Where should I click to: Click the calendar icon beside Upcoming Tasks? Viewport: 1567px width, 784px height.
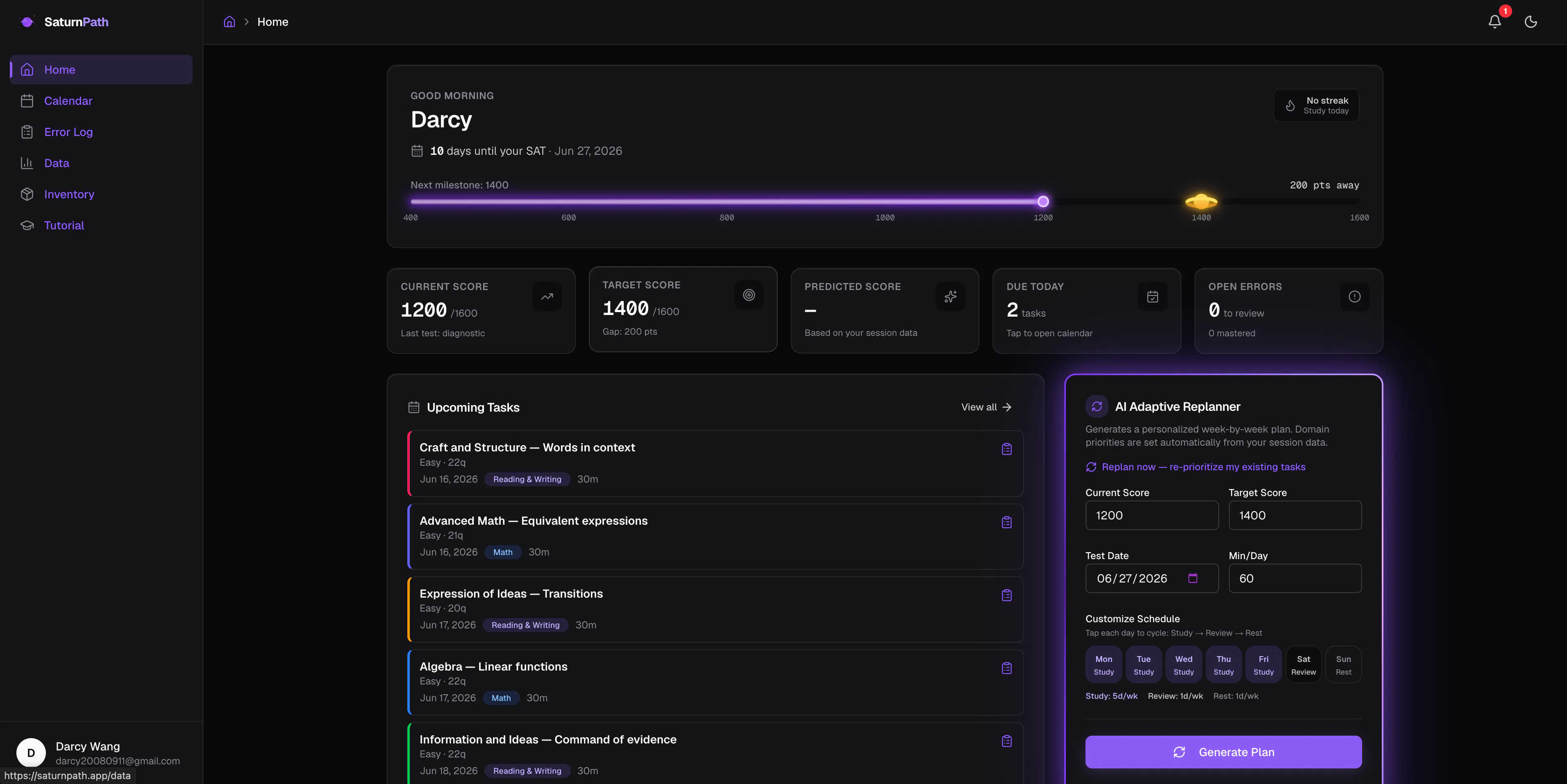pyautogui.click(x=413, y=408)
